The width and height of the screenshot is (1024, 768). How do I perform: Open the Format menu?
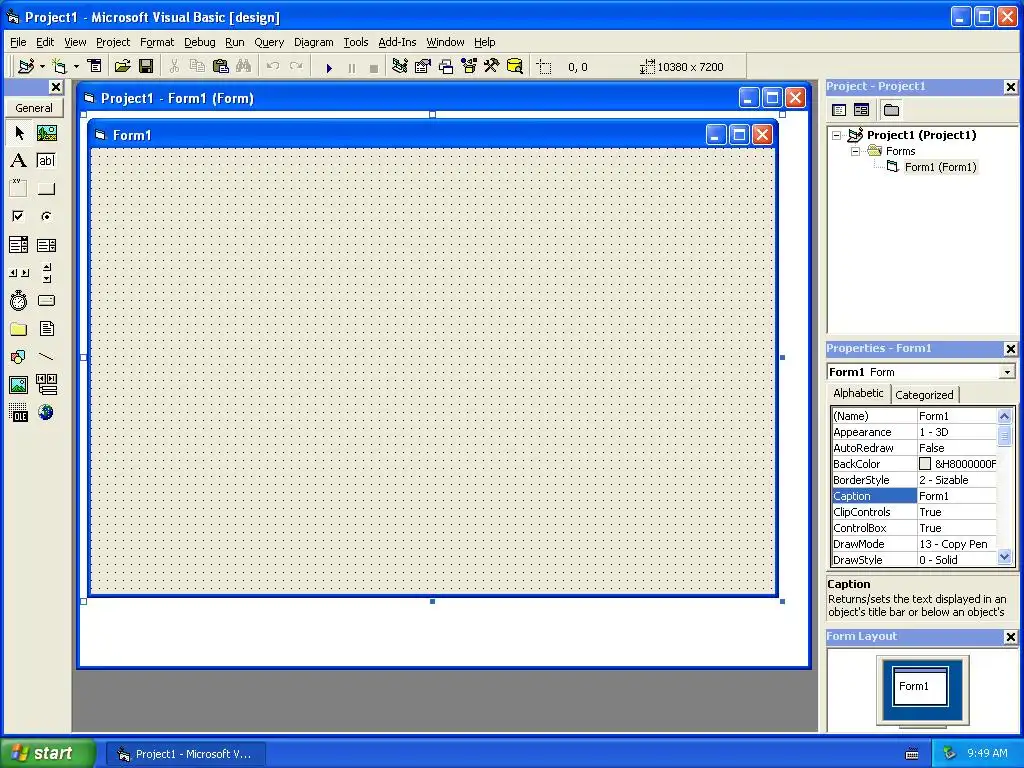[157, 42]
